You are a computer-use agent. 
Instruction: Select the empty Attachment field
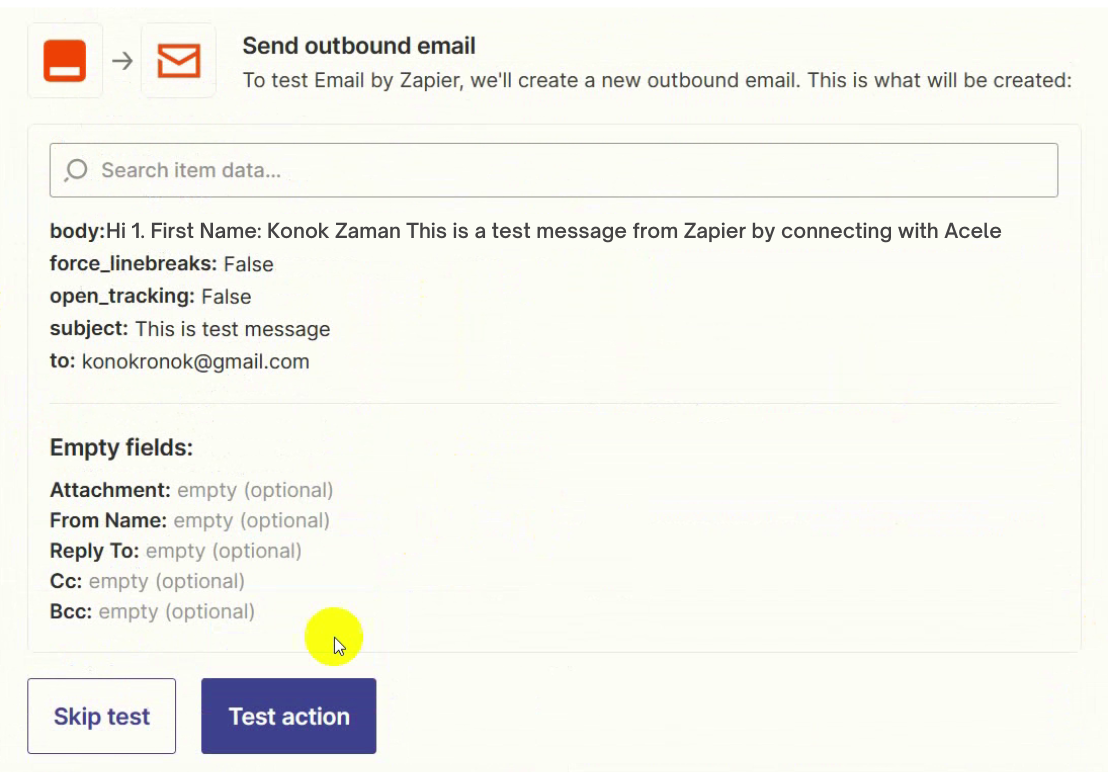pyautogui.click(x=191, y=490)
